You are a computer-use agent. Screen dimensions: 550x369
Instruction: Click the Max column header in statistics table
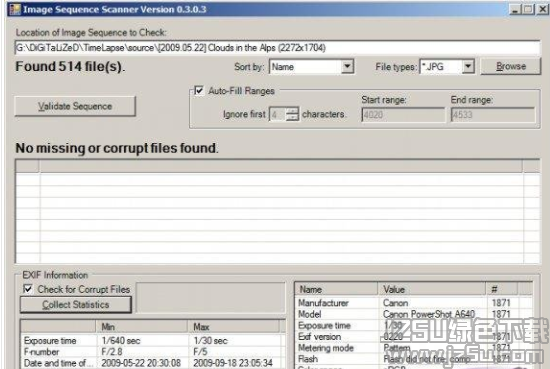pyautogui.click(x=233, y=327)
